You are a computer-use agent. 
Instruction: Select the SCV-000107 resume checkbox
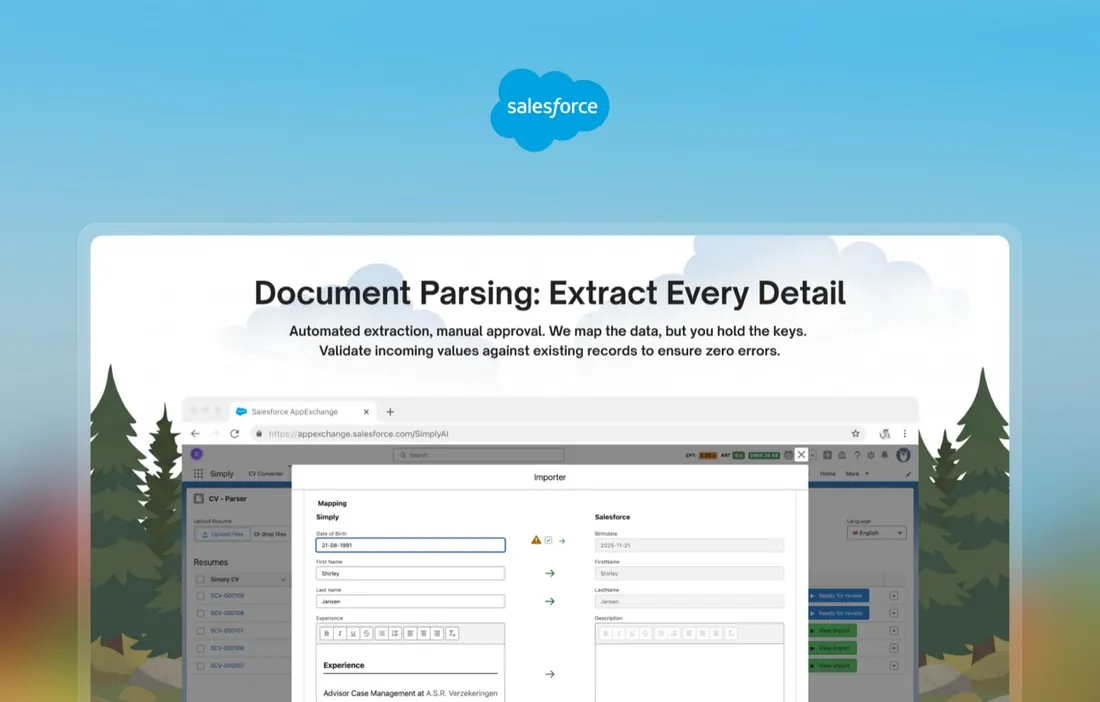[x=201, y=630]
